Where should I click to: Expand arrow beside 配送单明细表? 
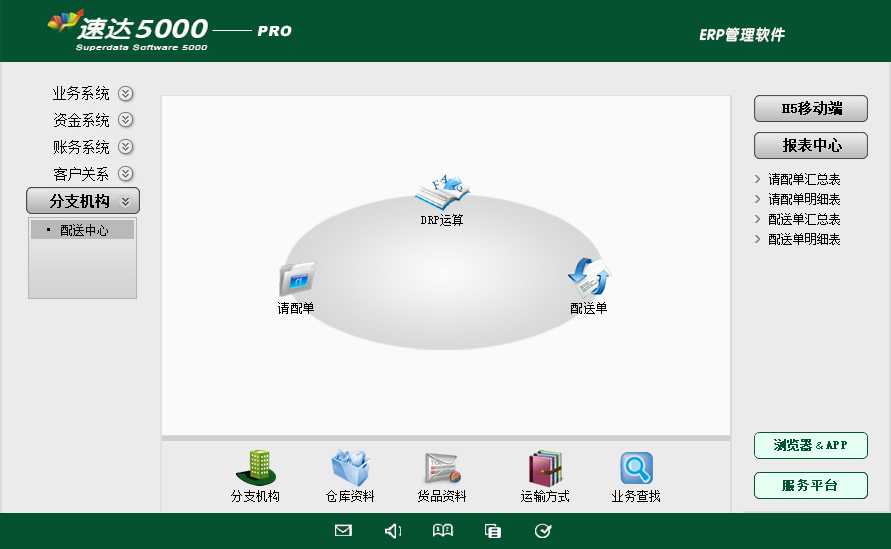click(757, 239)
